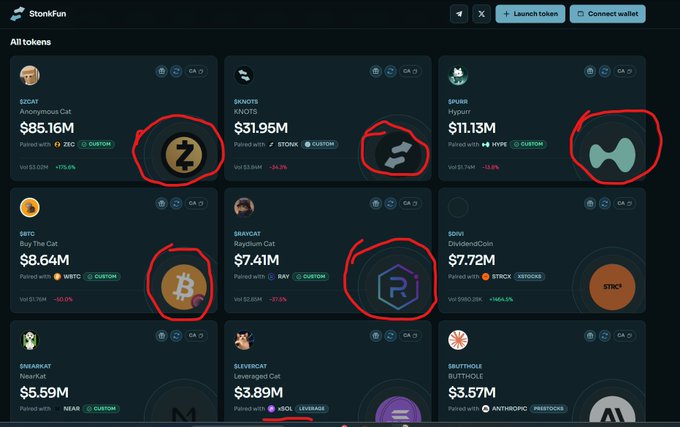Open the BUTTHOLE token avatar
The image size is (680, 427).
tap(458, 340)
